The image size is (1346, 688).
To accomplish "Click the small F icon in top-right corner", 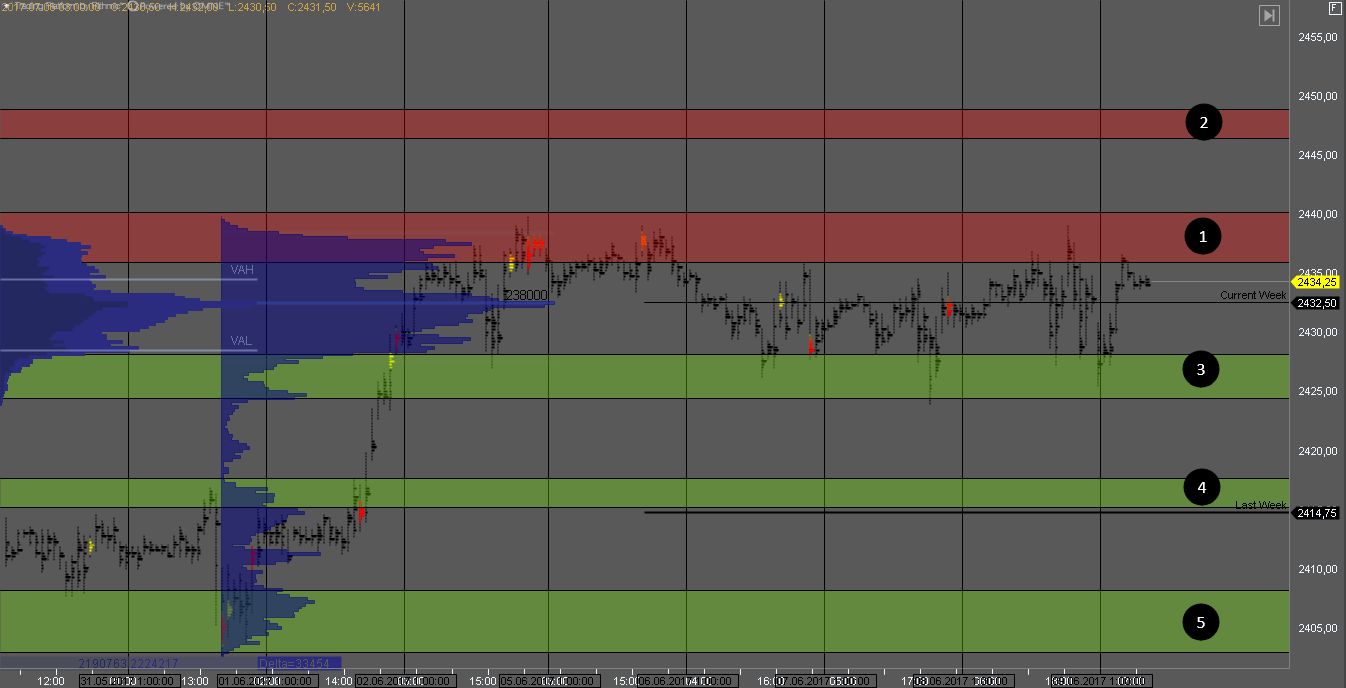I will tap(1334, 8).
